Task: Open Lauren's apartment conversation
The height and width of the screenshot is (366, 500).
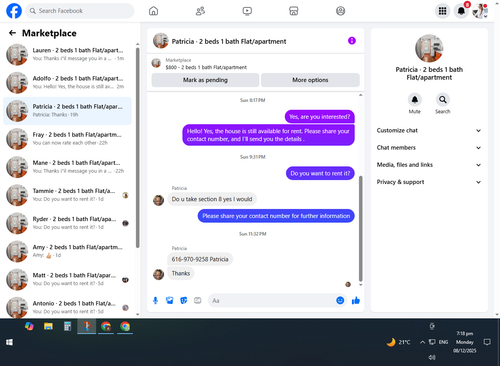Action: pyautogui.click(x=67, y=54)
